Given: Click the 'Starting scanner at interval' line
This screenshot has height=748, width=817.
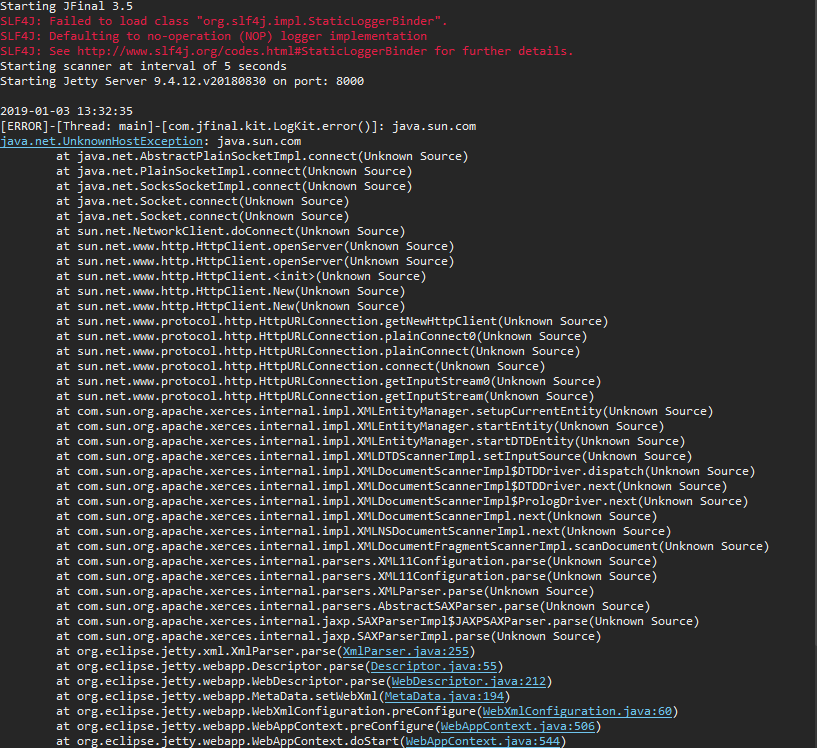Looking at the screenshot, I should pos(143,67).
